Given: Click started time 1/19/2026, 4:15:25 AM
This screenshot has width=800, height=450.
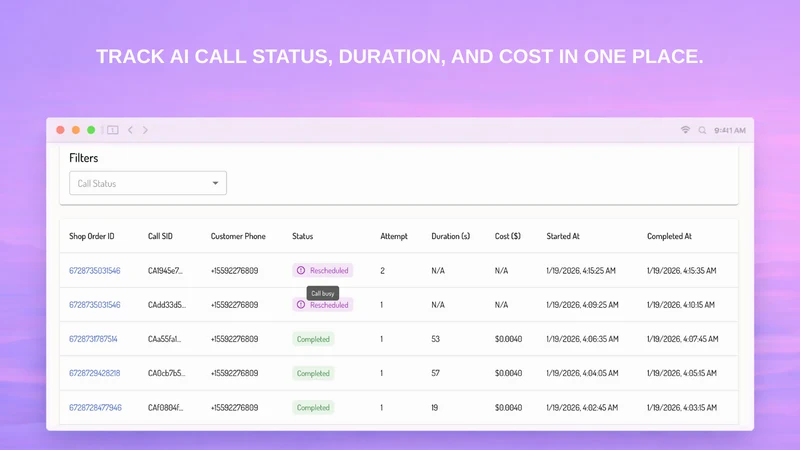Looking at the screenshot, I should pos(581,270).
